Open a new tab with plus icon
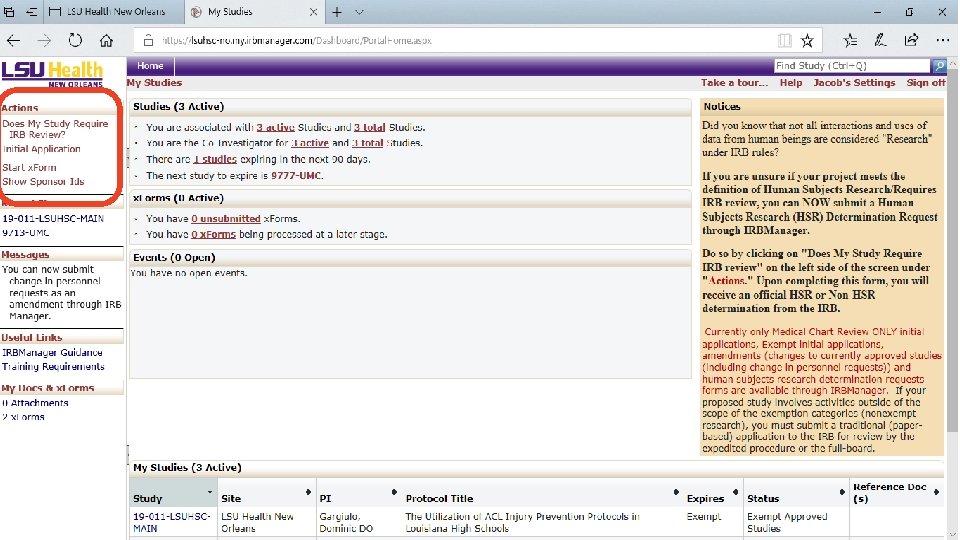960x540 pixels. click(337, 12)
